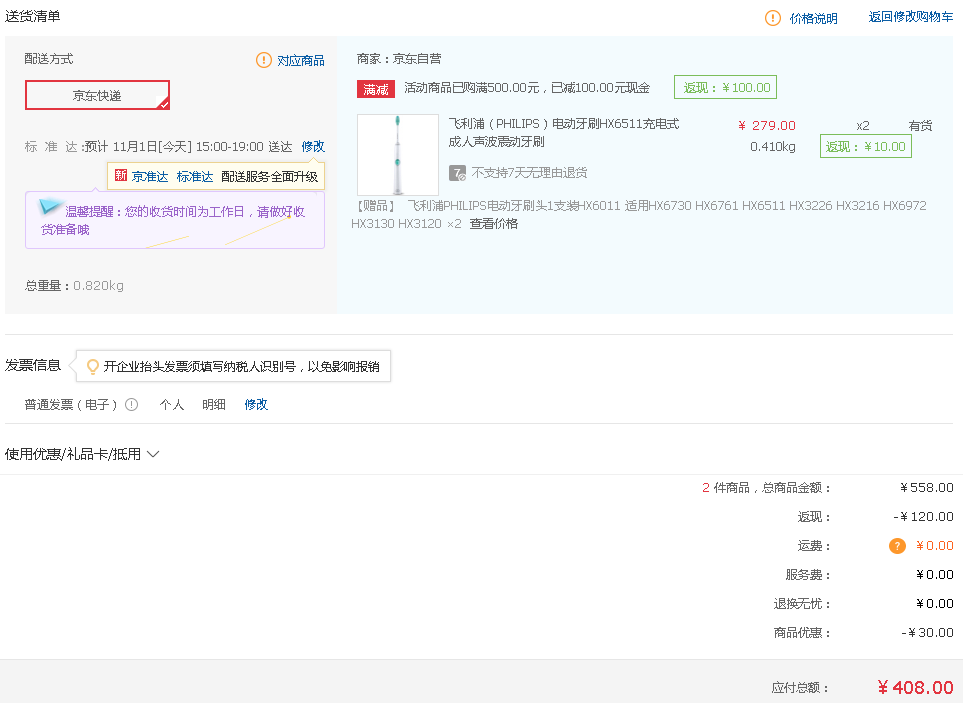
Task: Open the Philips toothbrush product thumbnail
Action: 398,155
